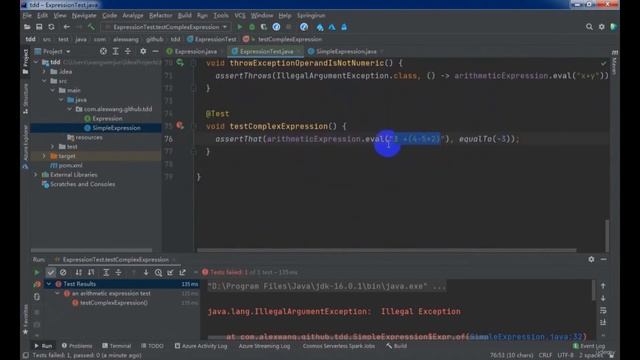
Task: Click the Open folder icon in main toolbar
Action: (x=27, y=27)
